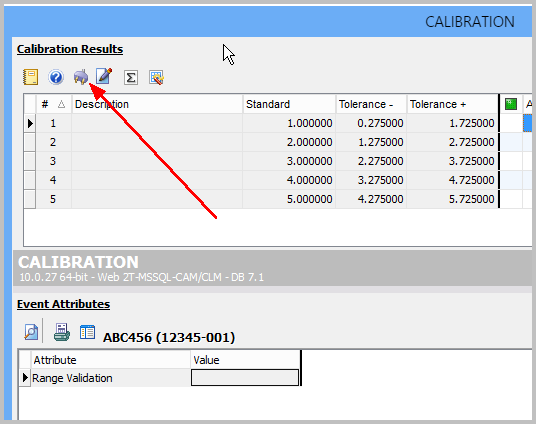
Task: Click the Sigma summation icon
Action: 131,78
